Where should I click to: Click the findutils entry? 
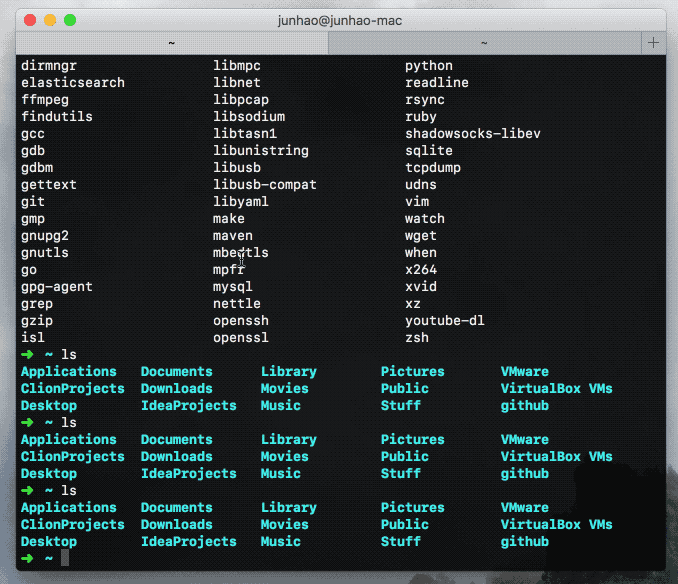[57, 117]
